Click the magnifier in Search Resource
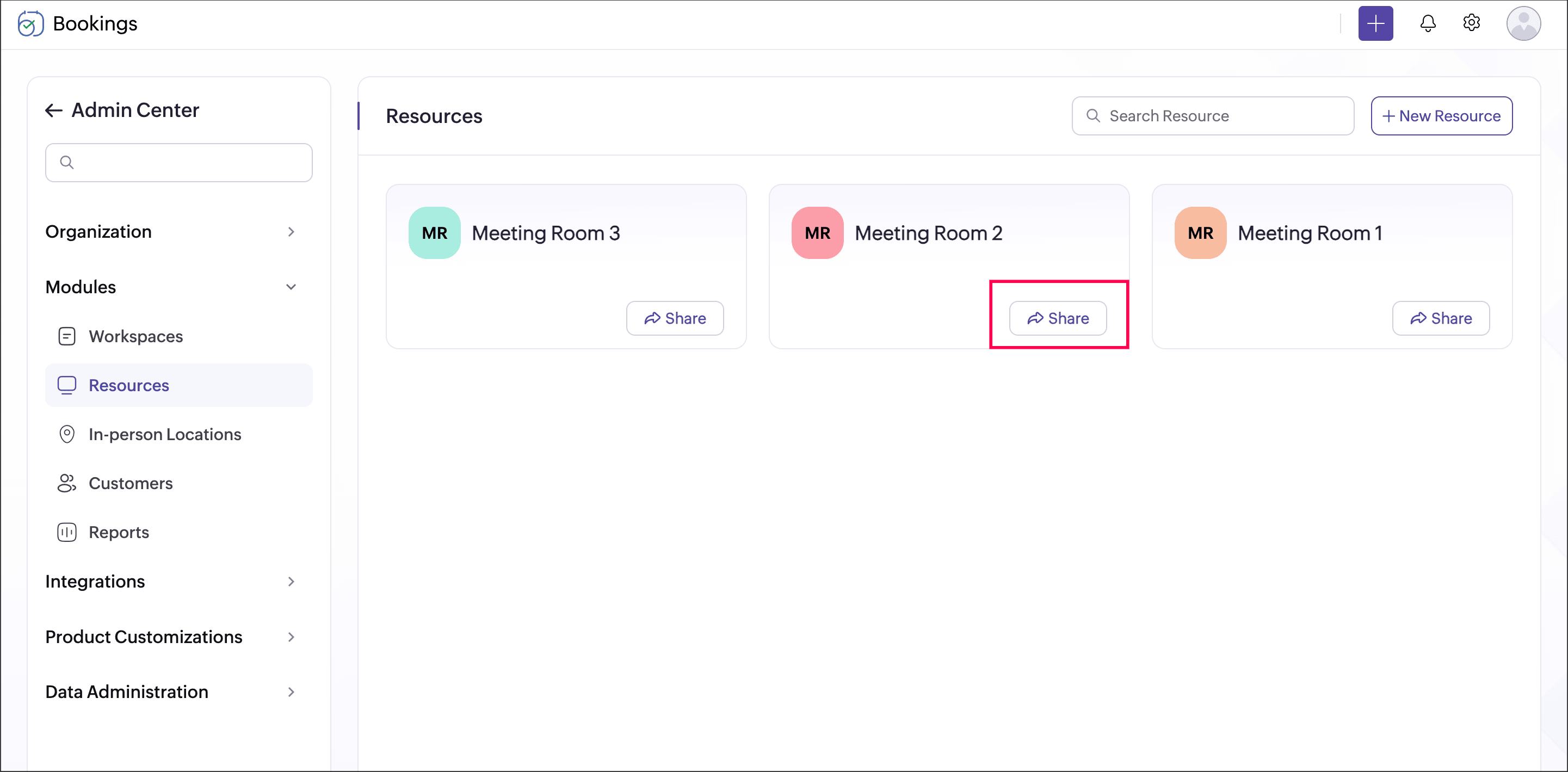Image resolution: width=1568 pixels, height=772 pixels. (x=1092, y=116)
